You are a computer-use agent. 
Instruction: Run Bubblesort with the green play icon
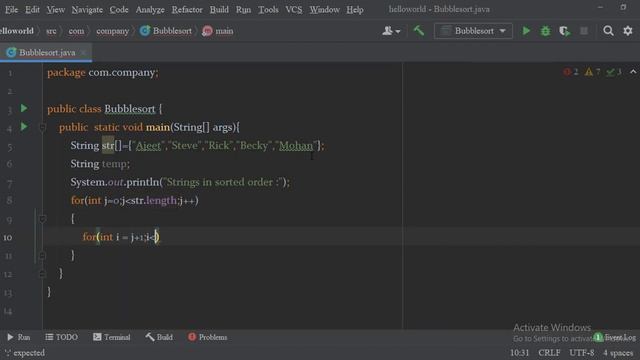pyautogui.click(x=526, y=31)
